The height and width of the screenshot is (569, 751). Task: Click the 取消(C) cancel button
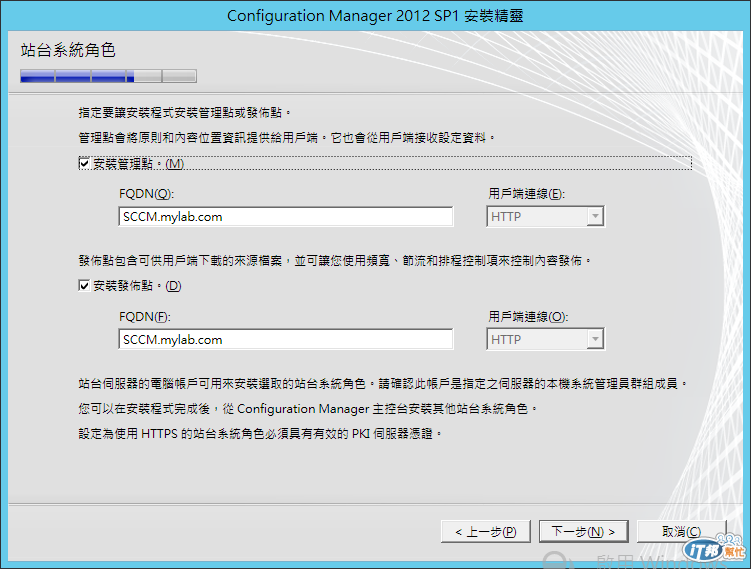682,532
